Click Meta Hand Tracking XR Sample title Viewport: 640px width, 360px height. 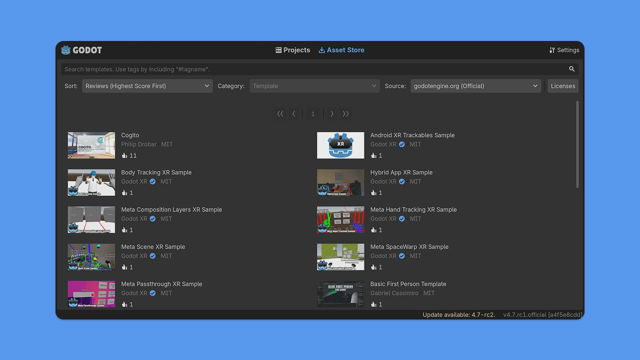[x=413, y=209]
